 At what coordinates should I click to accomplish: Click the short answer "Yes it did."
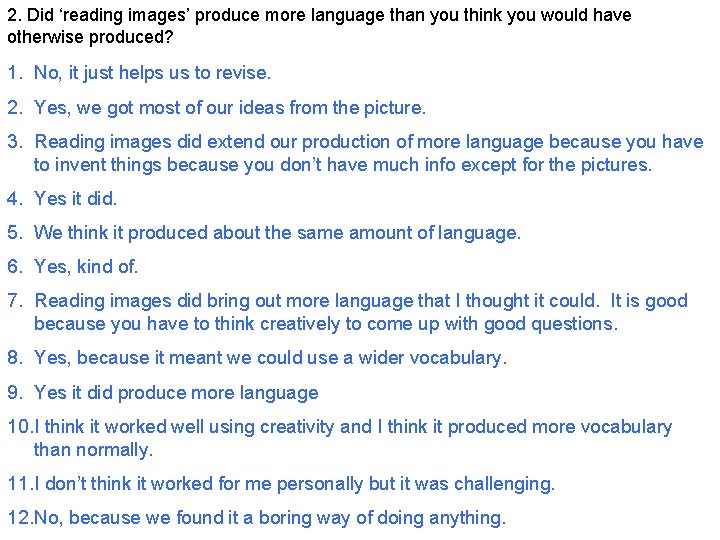[x=76, y=198]
